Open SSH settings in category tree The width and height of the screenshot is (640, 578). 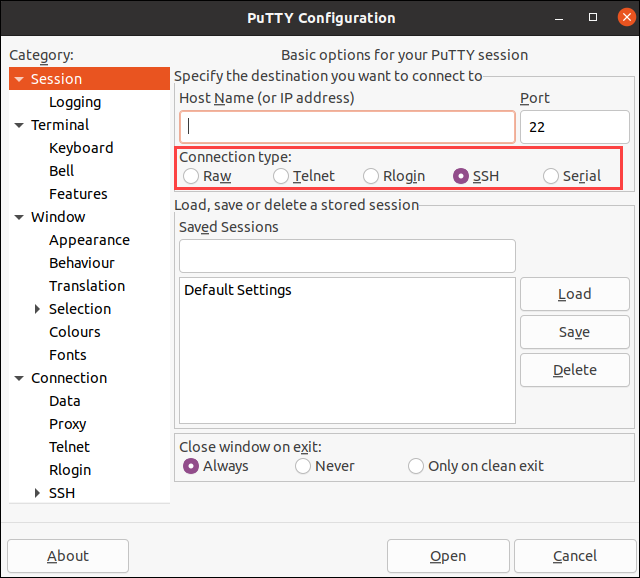click(62, 493)
